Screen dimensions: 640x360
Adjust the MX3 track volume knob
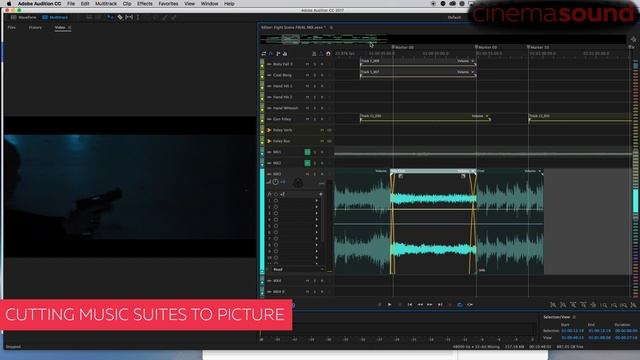point(276,182)
